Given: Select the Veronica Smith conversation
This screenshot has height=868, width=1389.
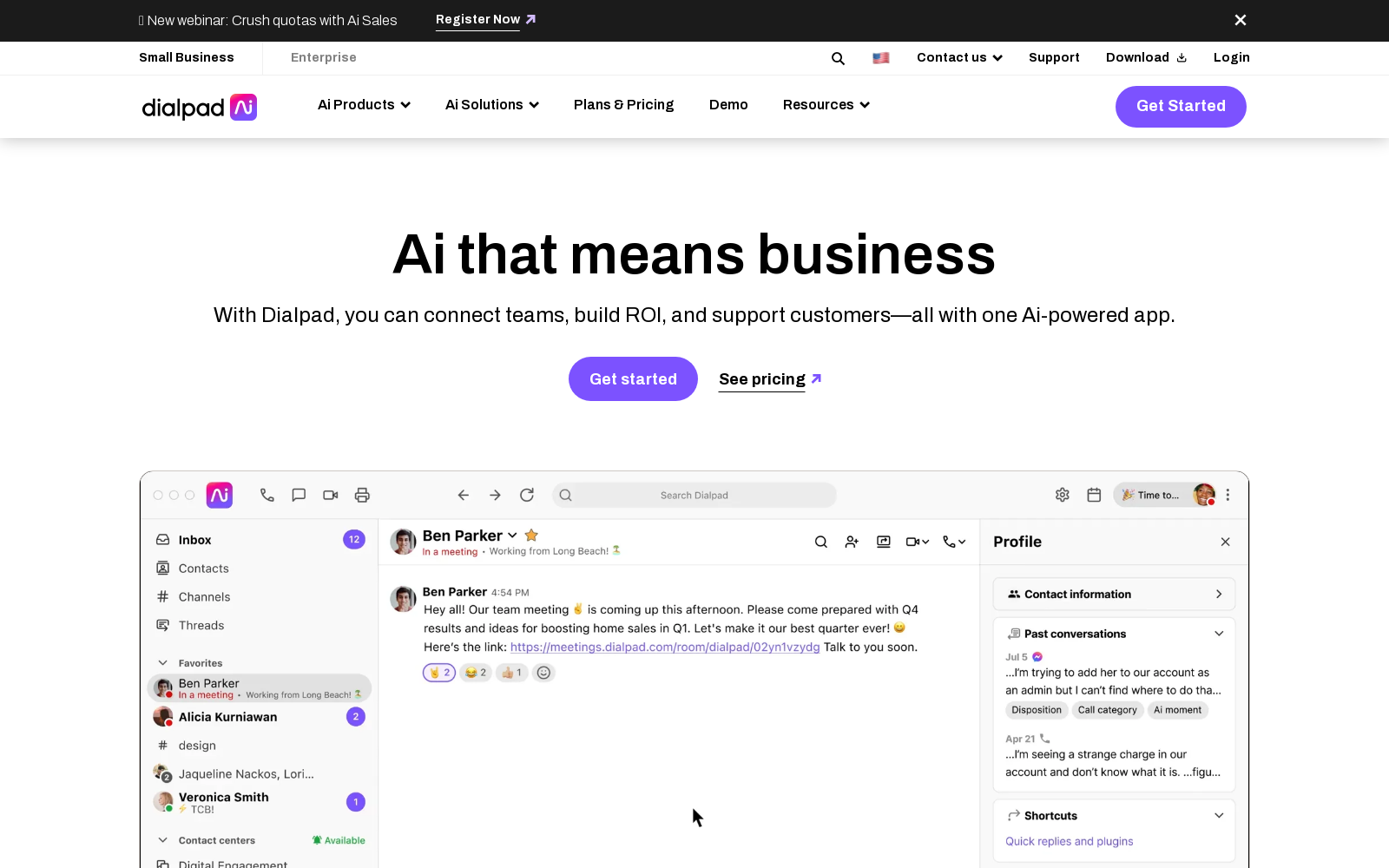Looking at the screenshot, I should 260,802.
